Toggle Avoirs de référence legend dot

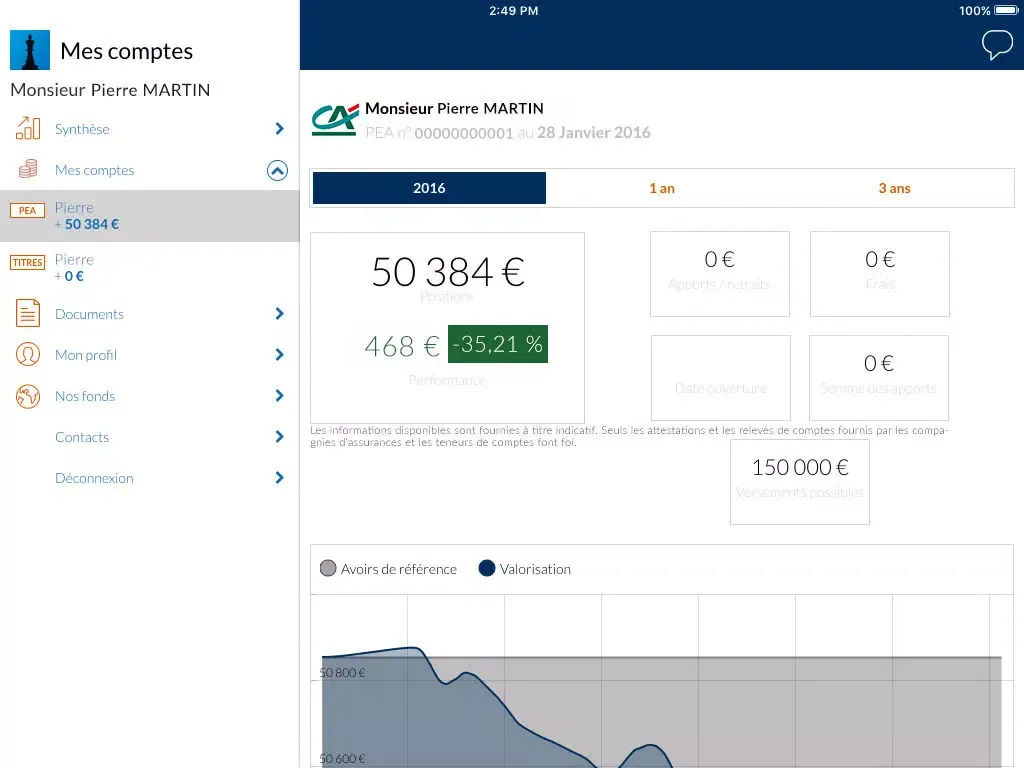[x=328, y=568]
